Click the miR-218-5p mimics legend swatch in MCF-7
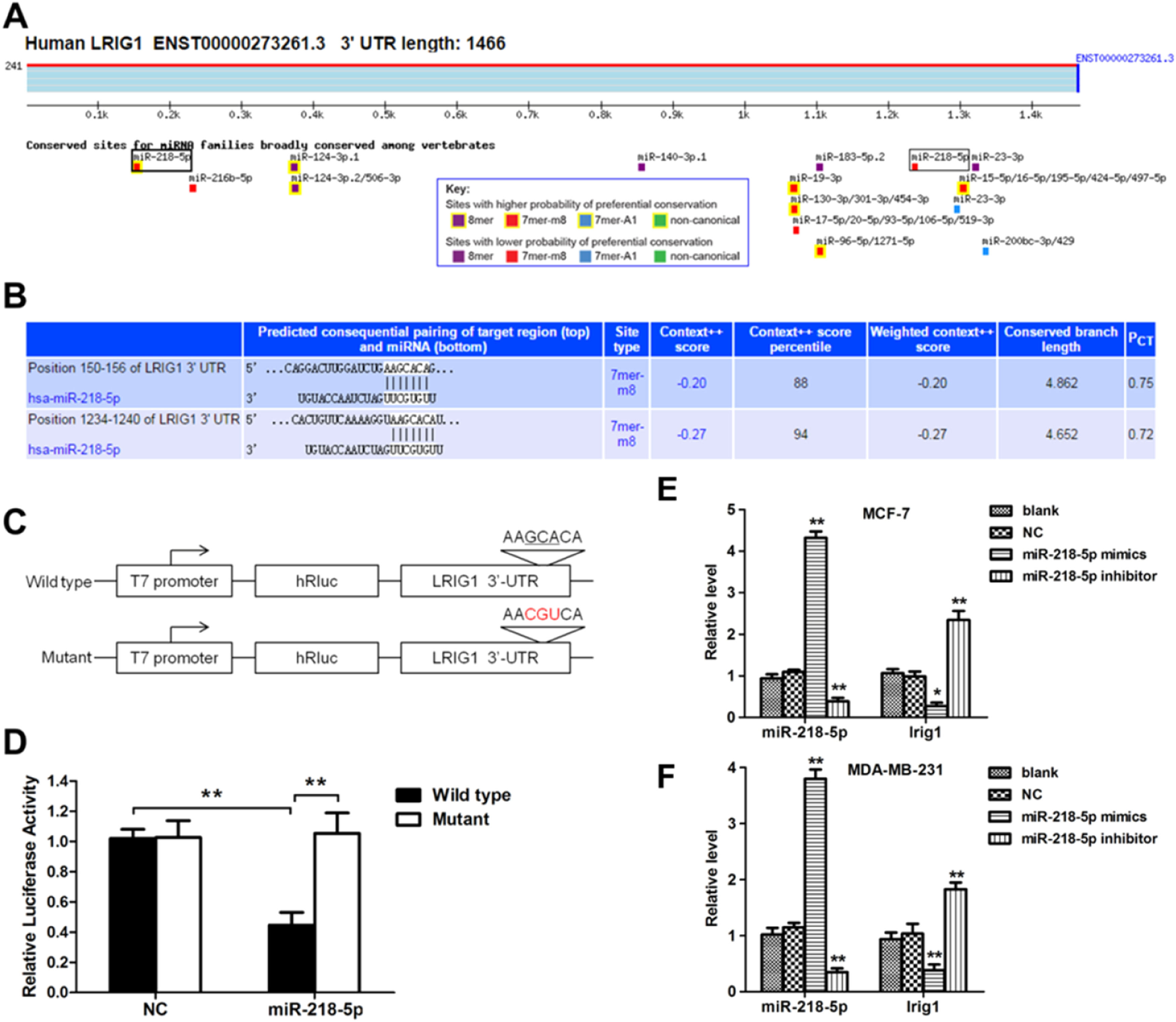 click(1001, 554)
